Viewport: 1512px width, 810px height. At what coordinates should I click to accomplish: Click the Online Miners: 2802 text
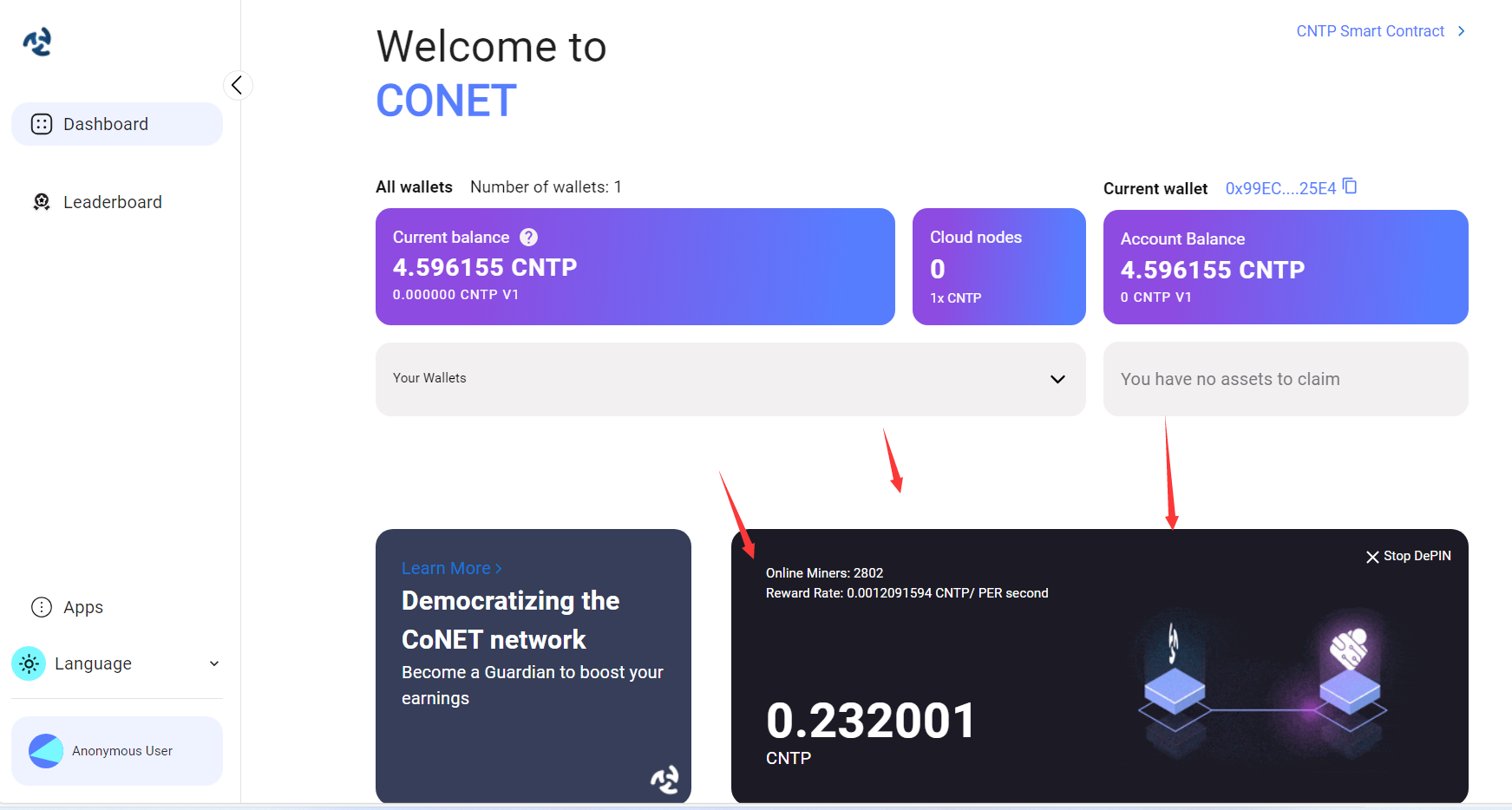[x=824, y=573]
